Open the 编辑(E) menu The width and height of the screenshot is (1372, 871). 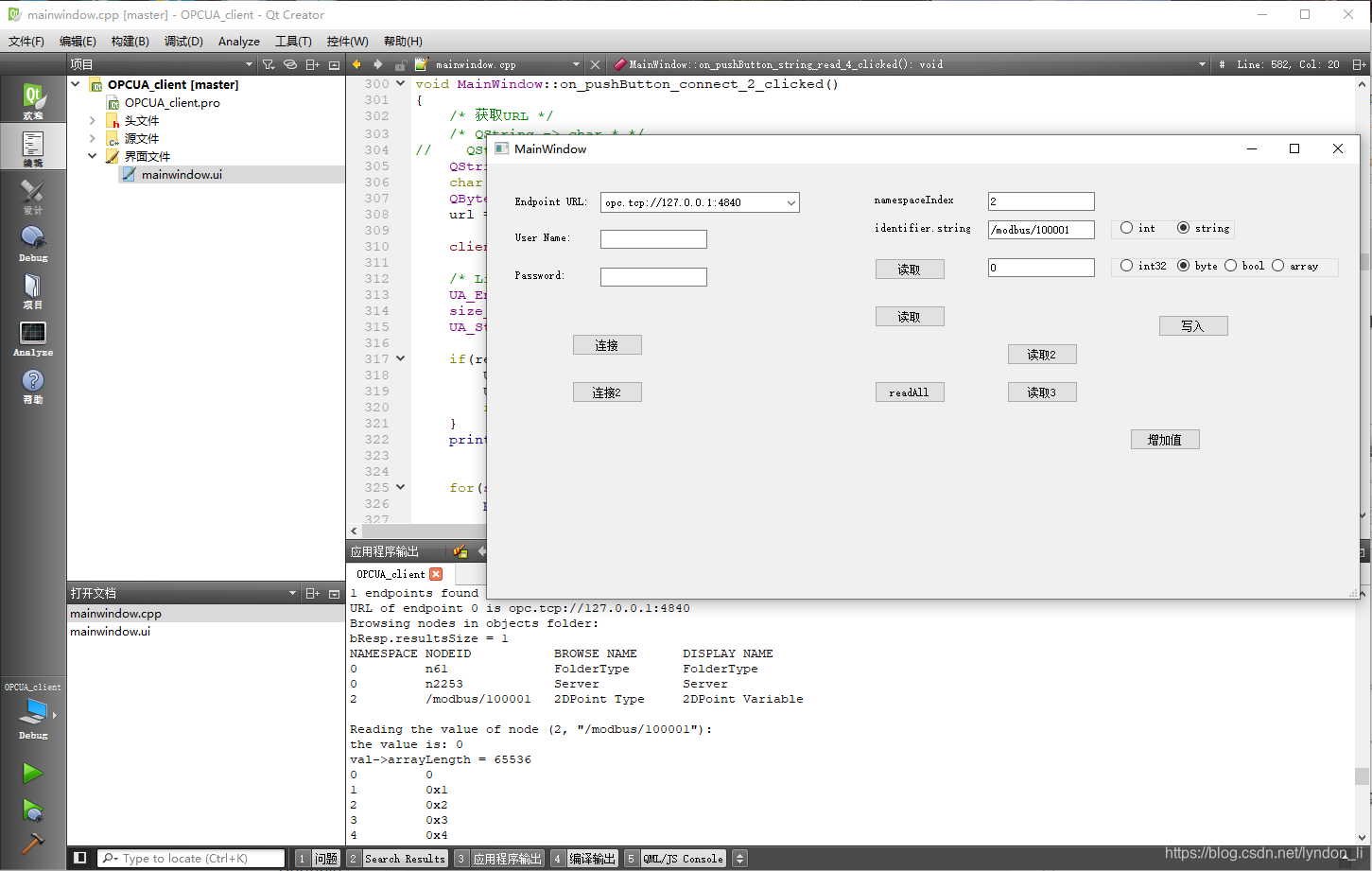click(x=78, y=41)
